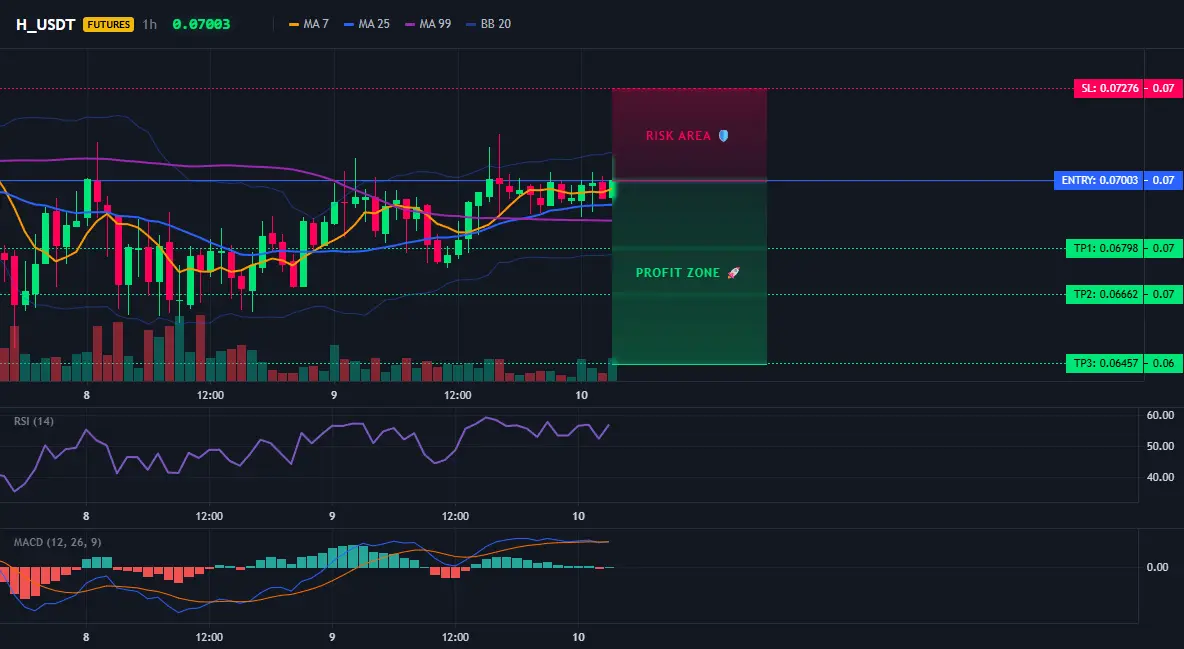Click the SL: 0.07276 stop loss label
The image size is (1184, 649).
coord(1108,88)
